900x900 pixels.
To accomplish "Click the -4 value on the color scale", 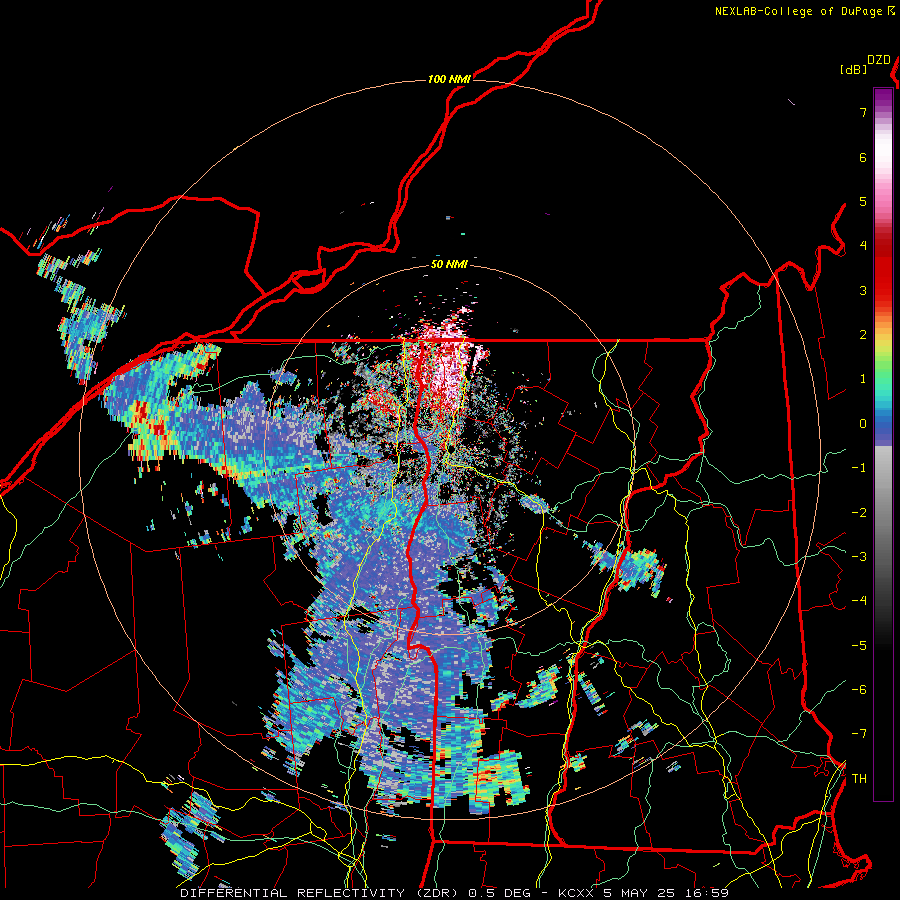I will (859, 601).
